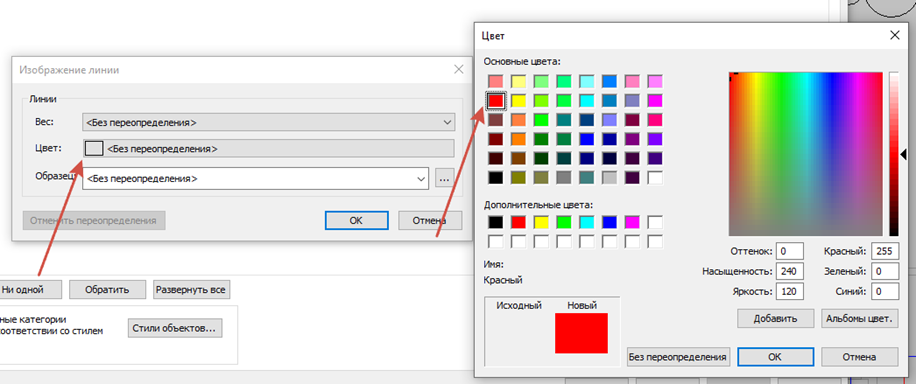
Task: Pick the orange basic color swatch
Action: pyautogui.click(x=519, y=139)
